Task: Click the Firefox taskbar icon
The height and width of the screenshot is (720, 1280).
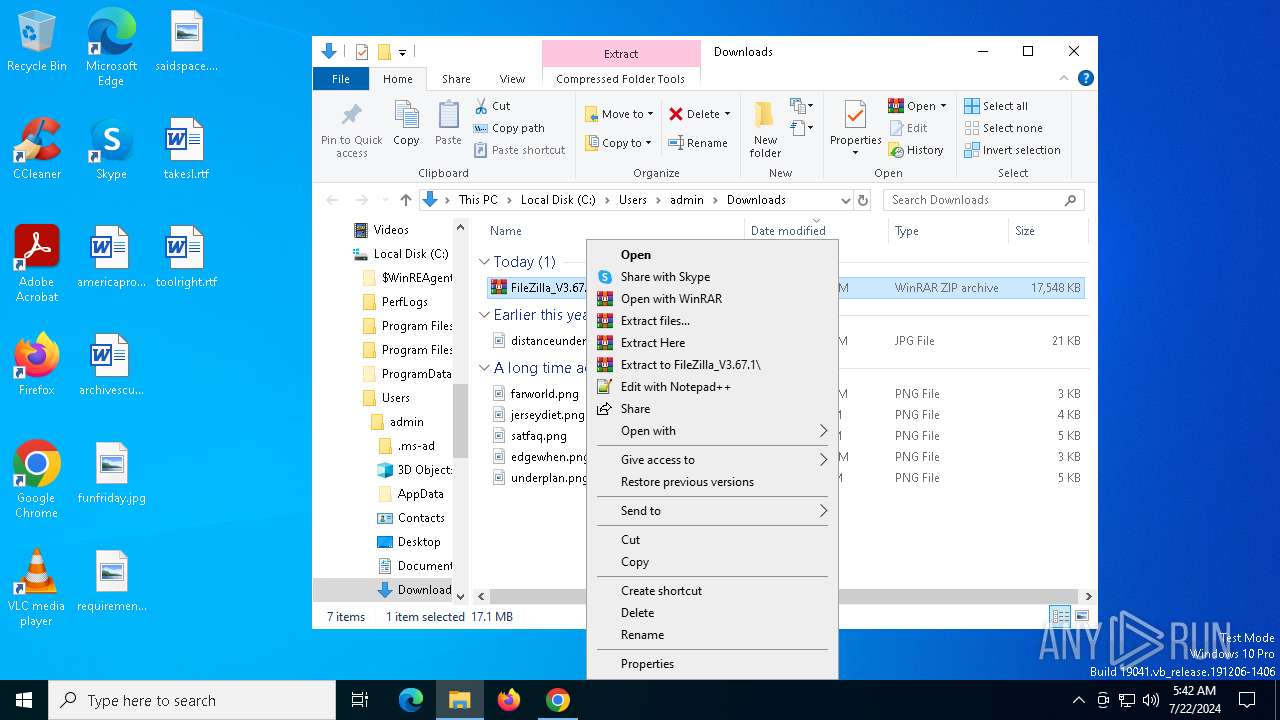Action: tap(509, 700)
